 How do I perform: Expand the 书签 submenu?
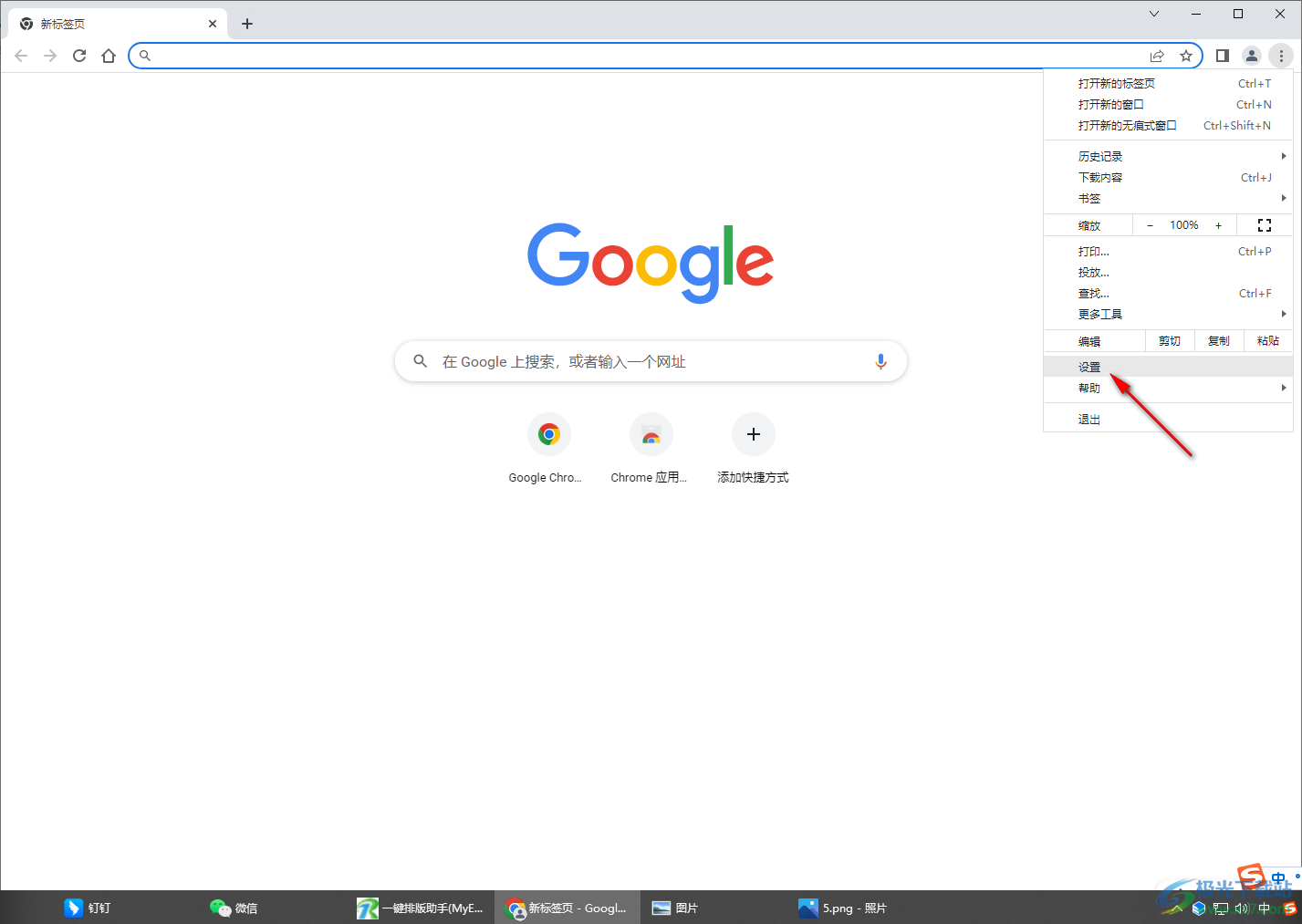tap(1168, 198)
